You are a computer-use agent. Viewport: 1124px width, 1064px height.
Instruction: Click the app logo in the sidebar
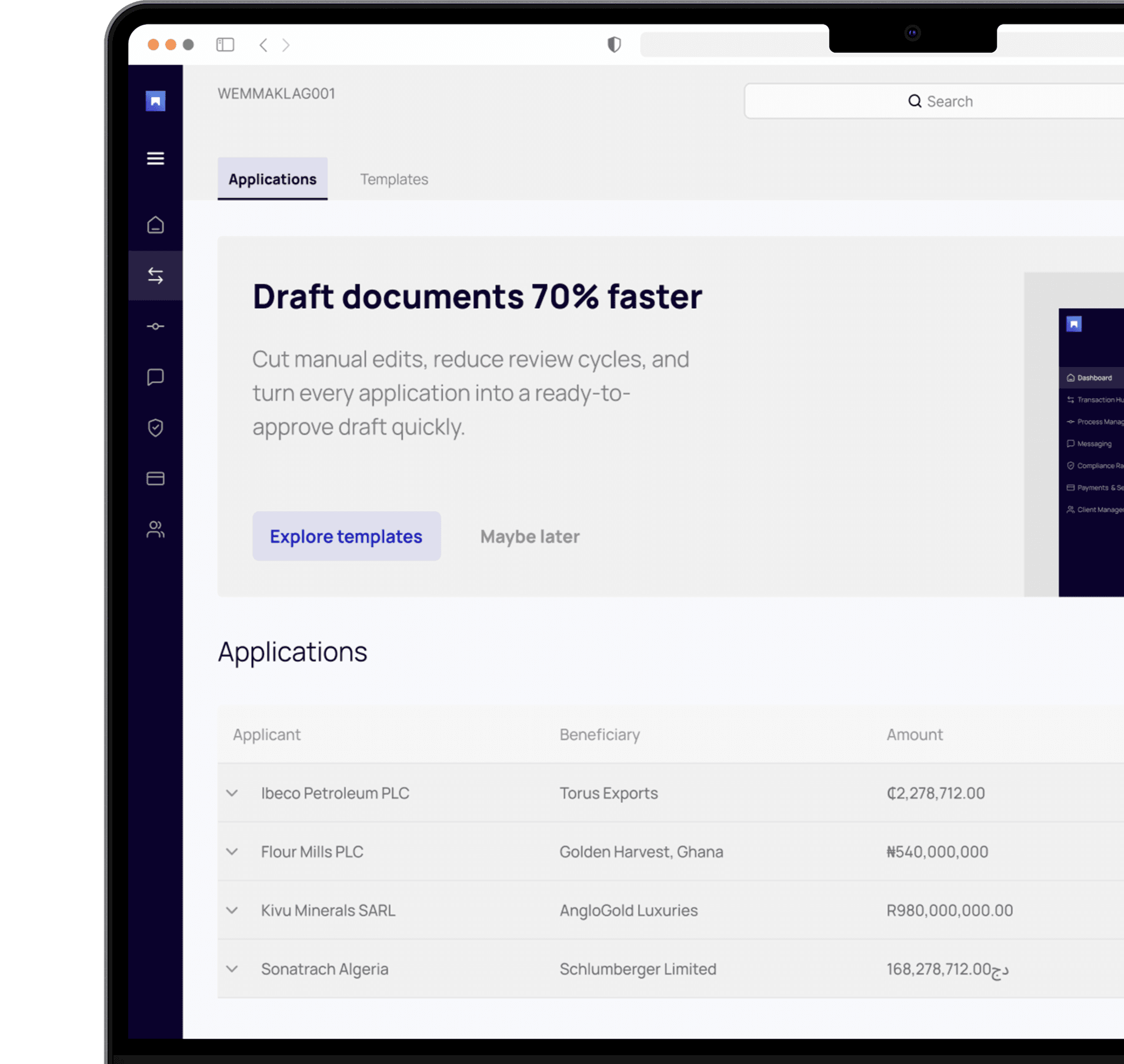coord(155,101)
